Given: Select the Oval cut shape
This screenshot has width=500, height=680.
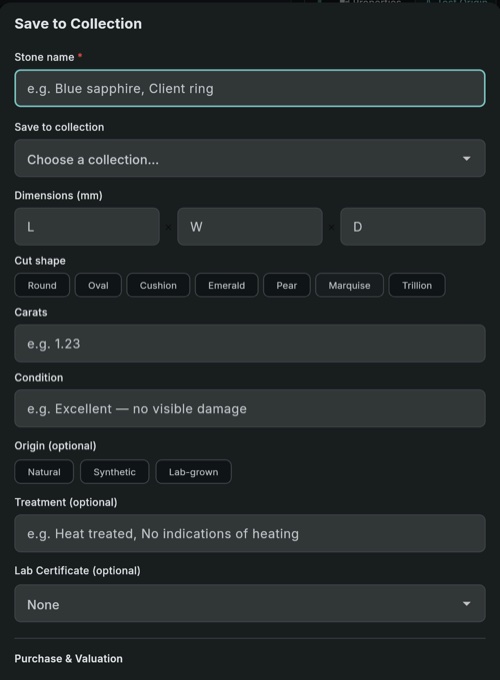Looking at the screenshot, I should tap(98, 285).
